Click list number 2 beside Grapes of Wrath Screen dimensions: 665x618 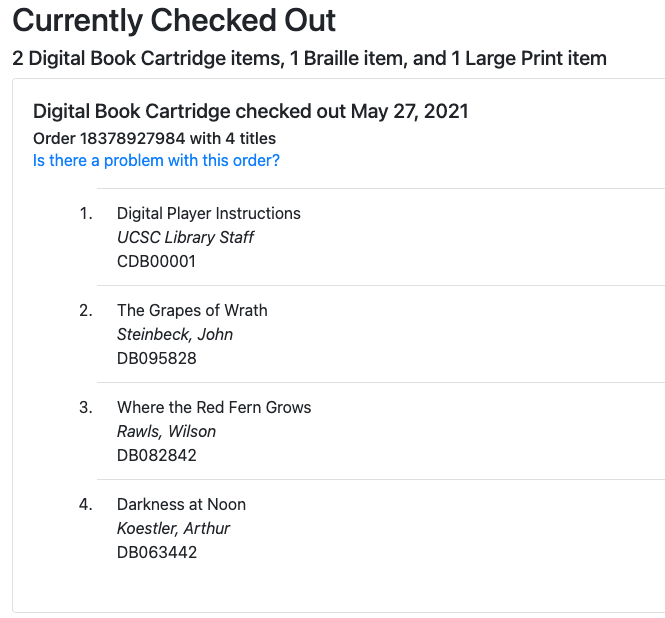click(x=86, y=310)
